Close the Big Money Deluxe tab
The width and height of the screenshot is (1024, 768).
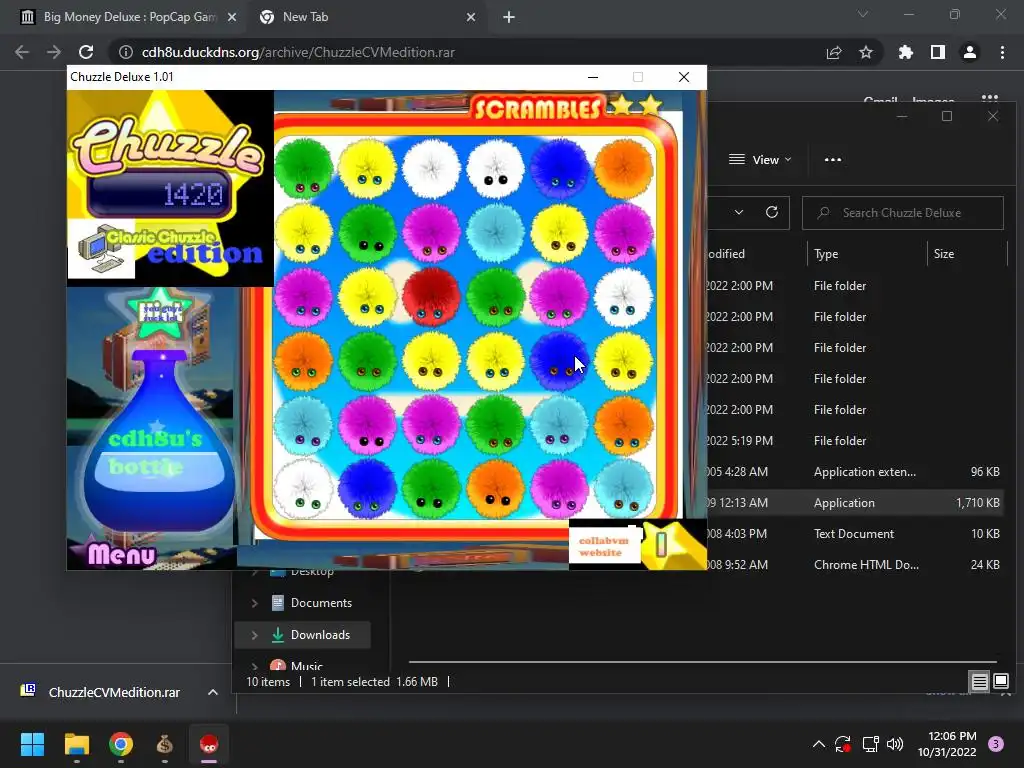pos(232,17)
